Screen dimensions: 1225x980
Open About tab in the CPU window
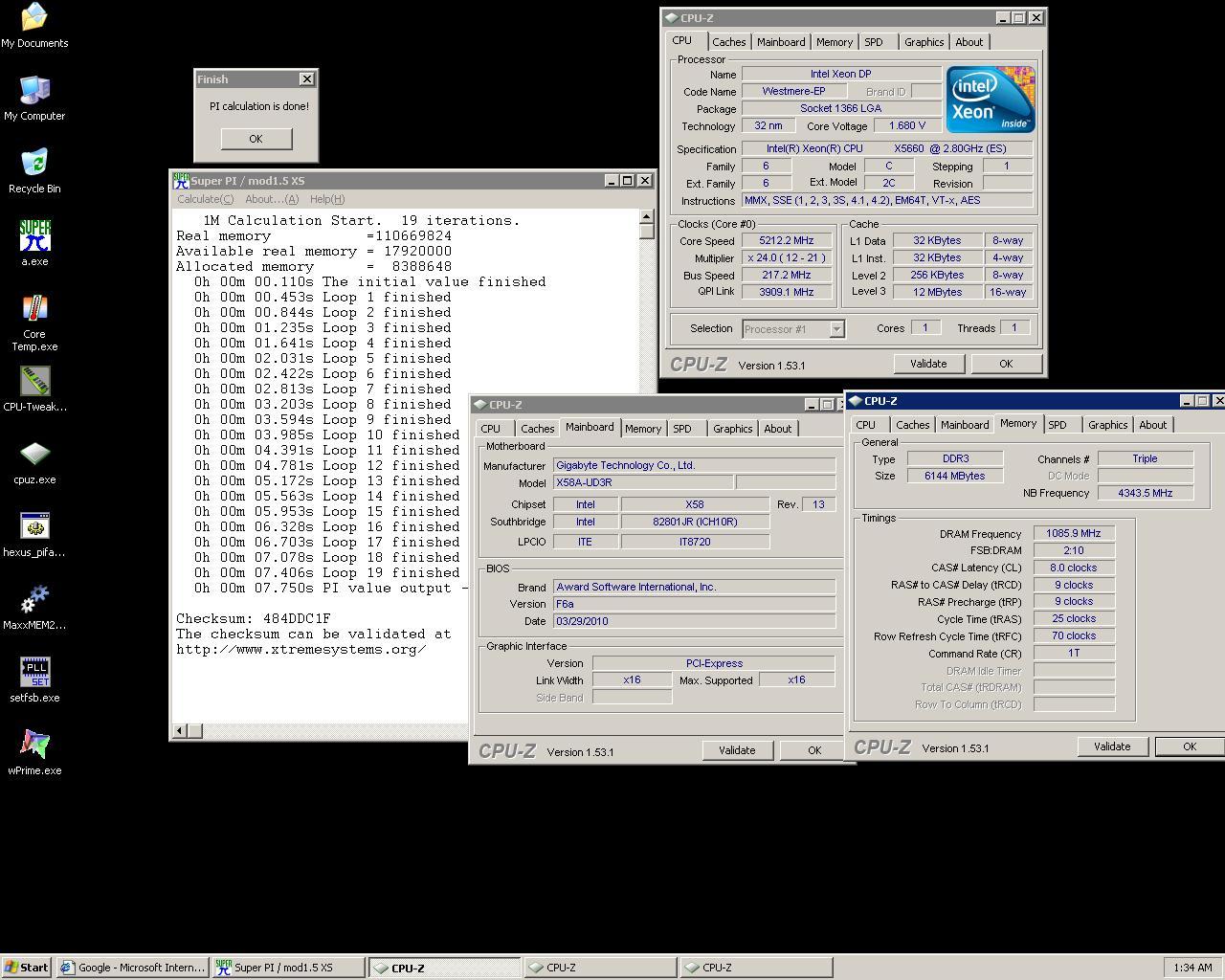[969, 42]
